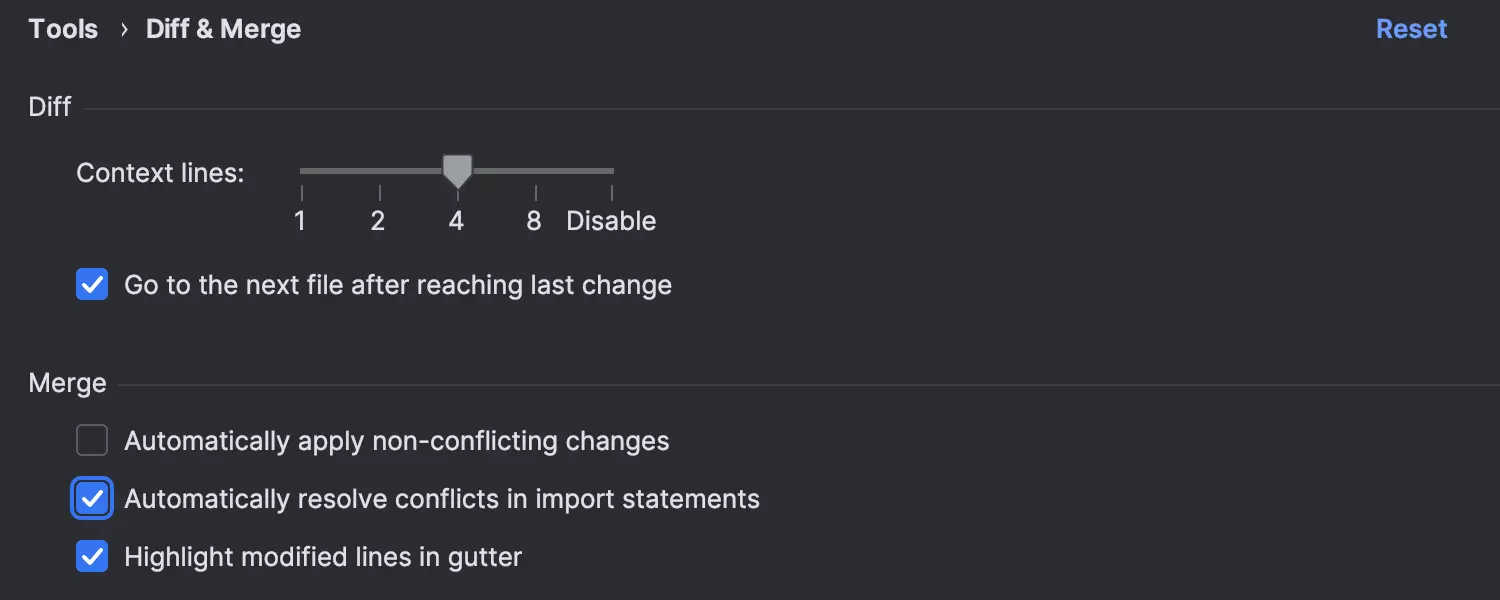Screen dimensions: 1500x600
Task: Click the 'Context lines:' label
Action: tap(160, 173)
